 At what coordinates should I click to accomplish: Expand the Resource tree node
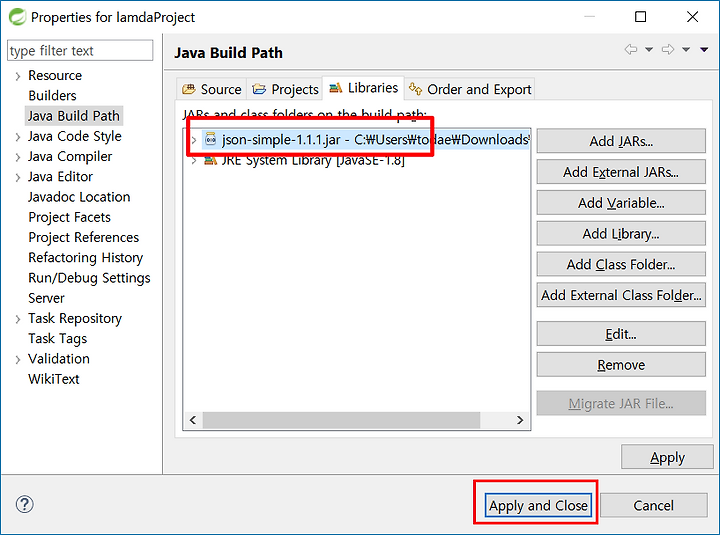pos(18,76)
